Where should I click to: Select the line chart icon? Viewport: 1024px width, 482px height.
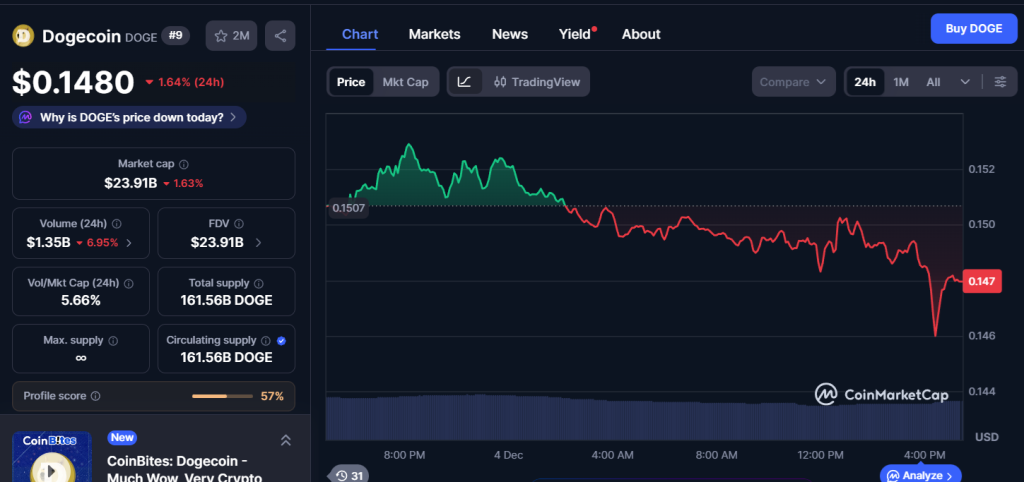464,82
